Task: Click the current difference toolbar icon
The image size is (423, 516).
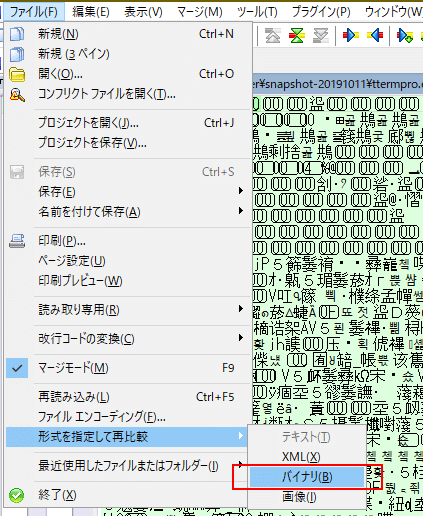Action: 297,35
